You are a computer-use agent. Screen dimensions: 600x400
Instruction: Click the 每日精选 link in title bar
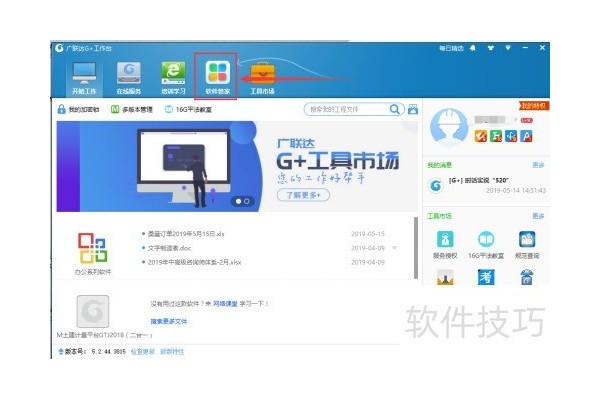[451, 48]
